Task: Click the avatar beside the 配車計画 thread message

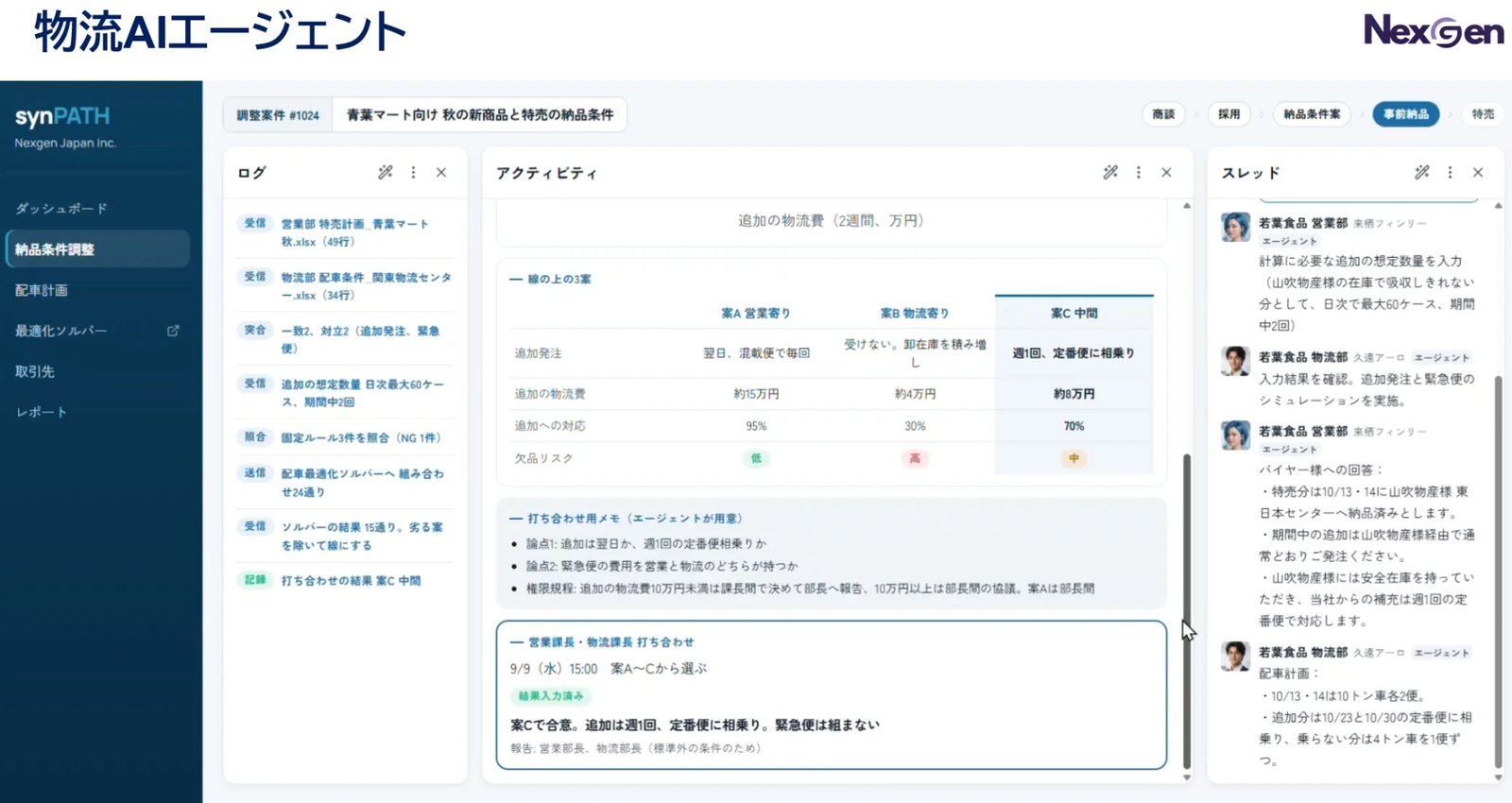Action: [1235, 656]
